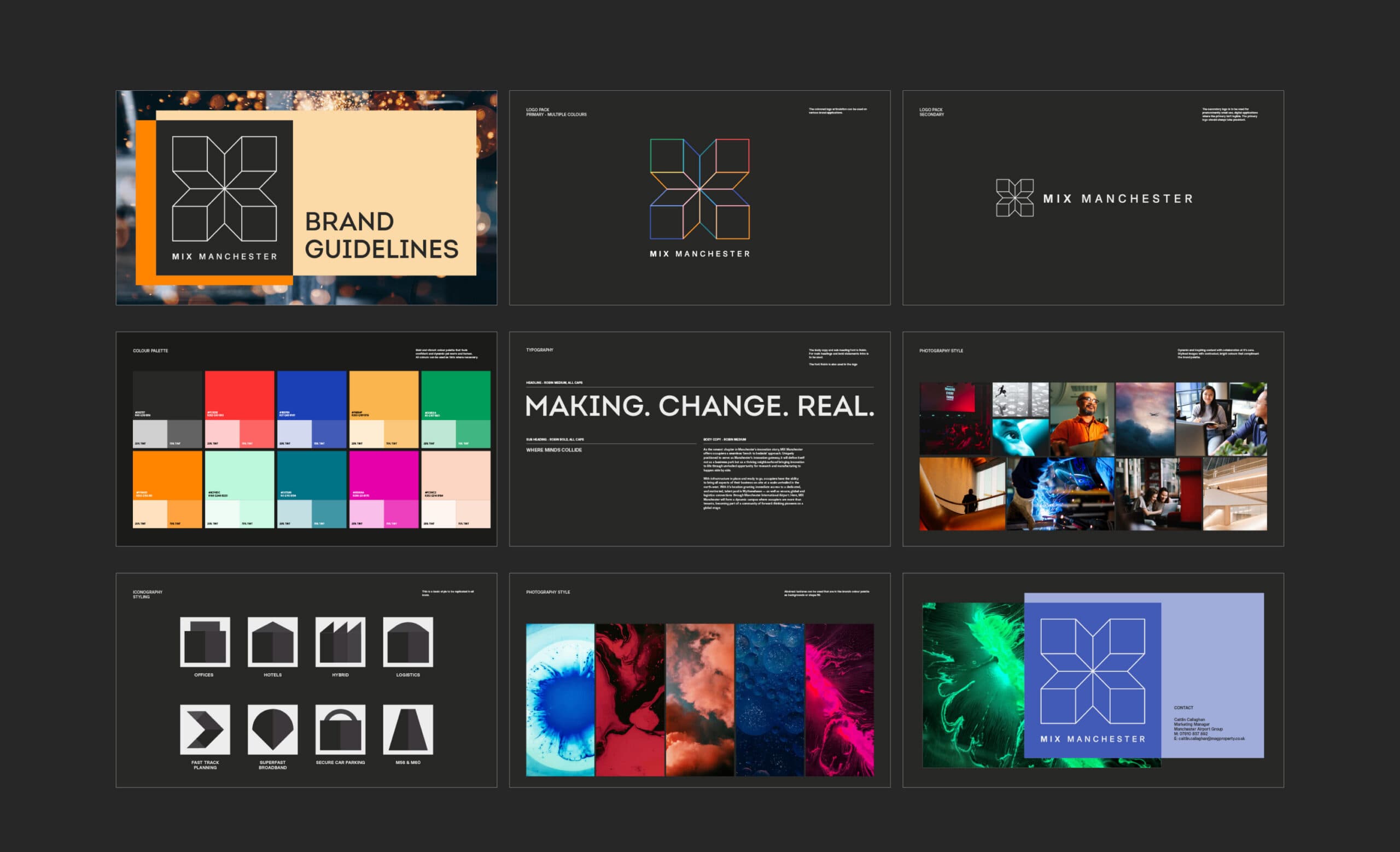Select the pink clouds texture image
The image size is (1400, 852).
[x=700, y=700]
